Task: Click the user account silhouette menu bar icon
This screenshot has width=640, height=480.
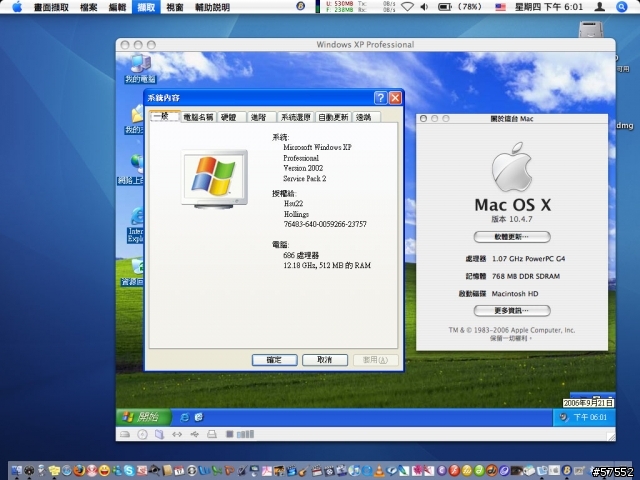Action: click(x=599, y=7)
